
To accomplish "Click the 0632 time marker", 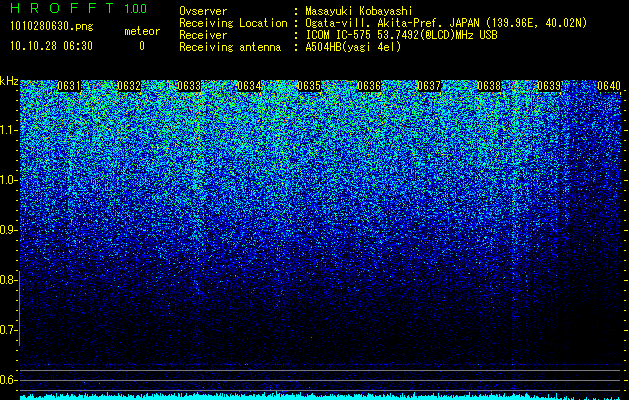I will pos(129,86).
